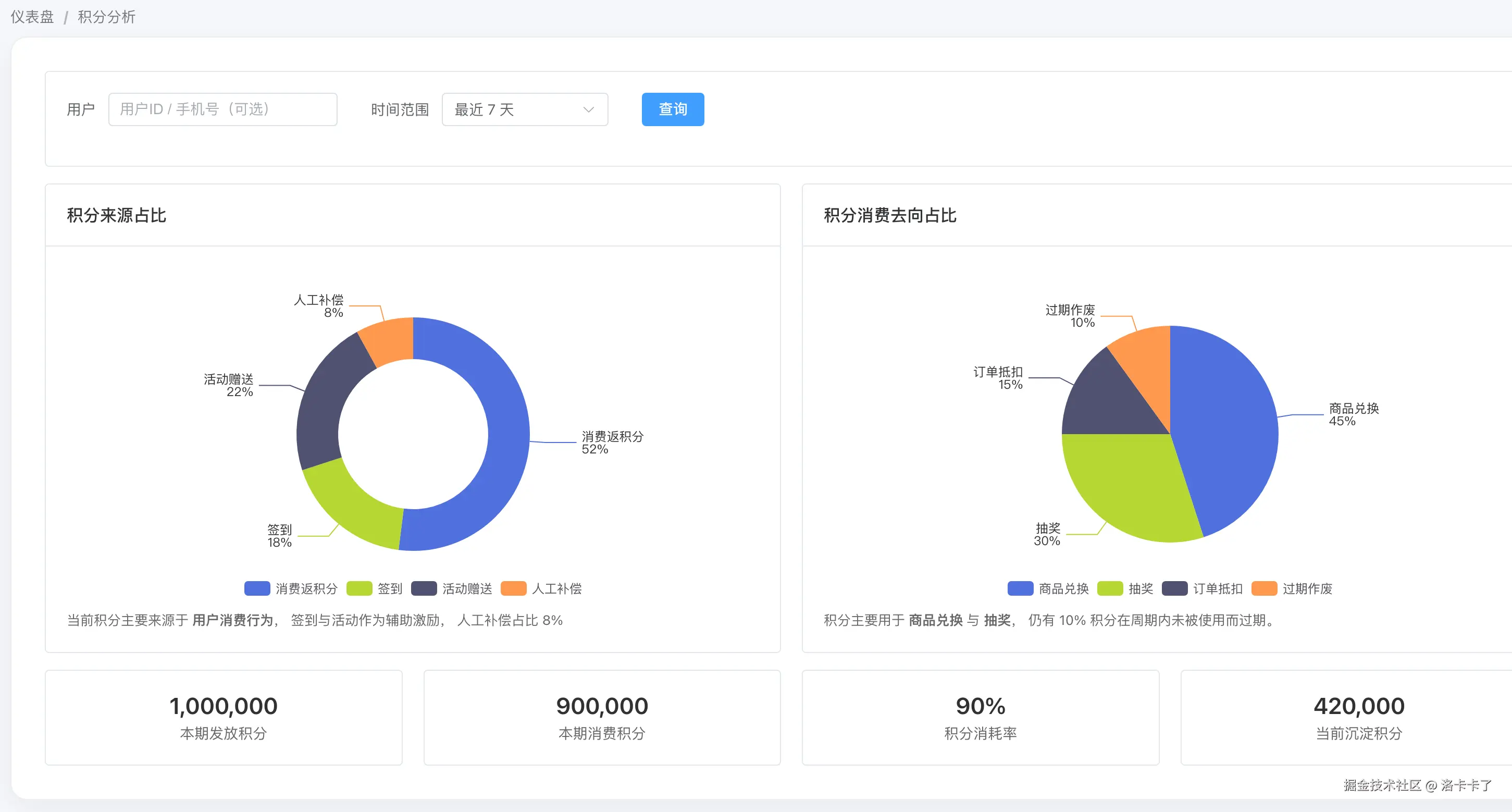The height and width of the screenshot is (812, 1512).
Task: Click the 积分消耗率 90% card
Action: 980,718
